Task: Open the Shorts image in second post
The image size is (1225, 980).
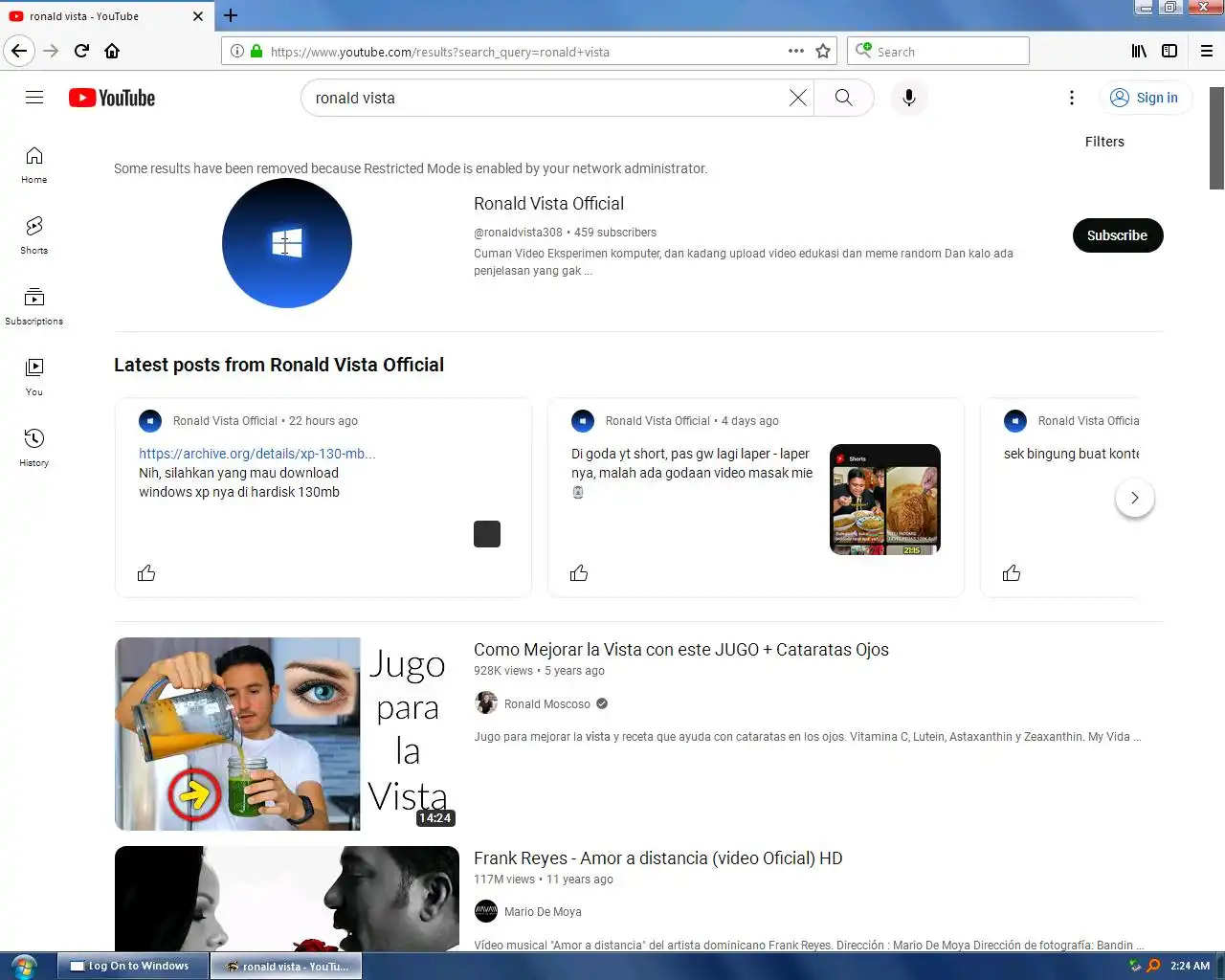Action: pyautogui.click(x=885, y=500)
